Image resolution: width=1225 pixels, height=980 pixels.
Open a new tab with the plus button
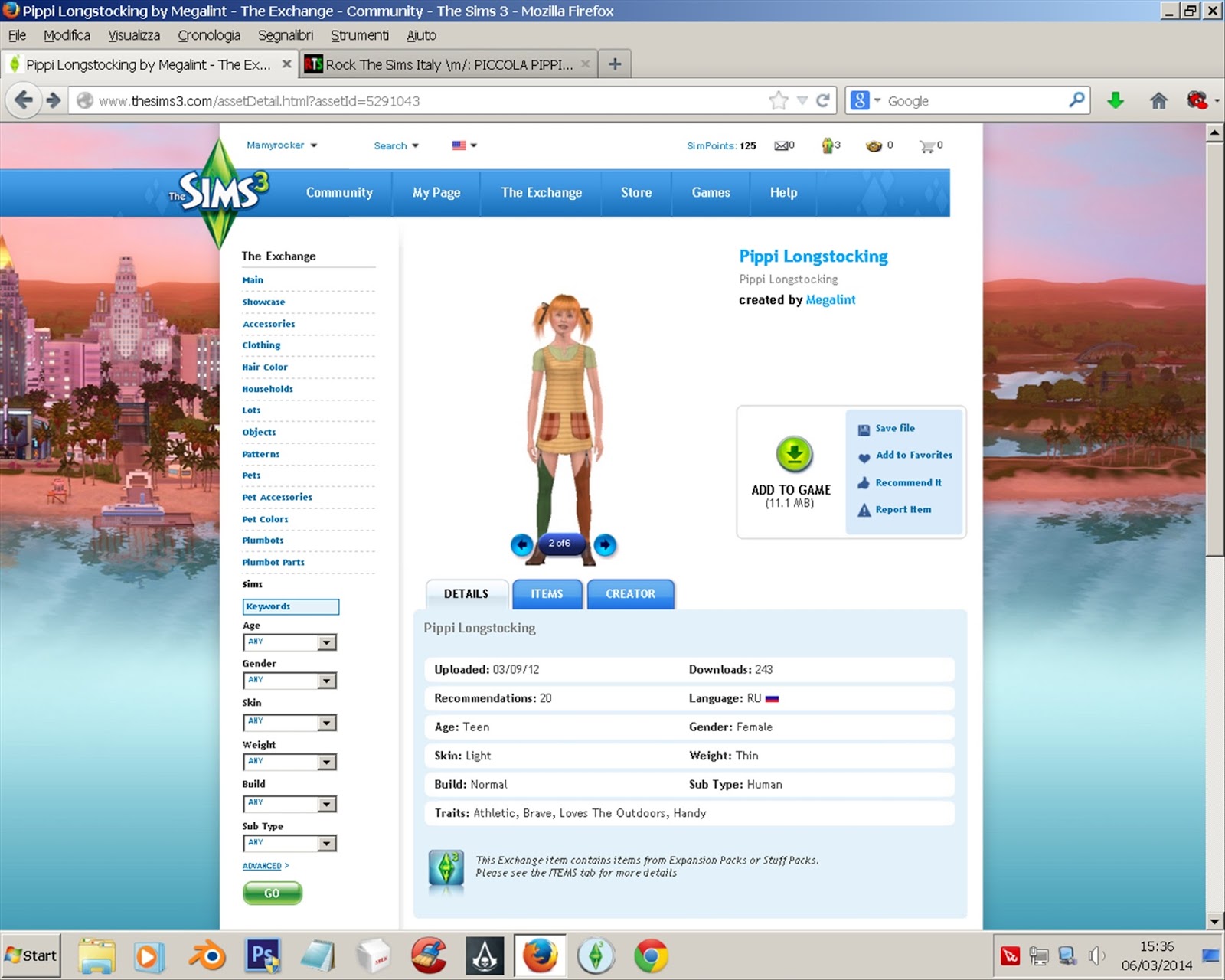coord(614,64)
